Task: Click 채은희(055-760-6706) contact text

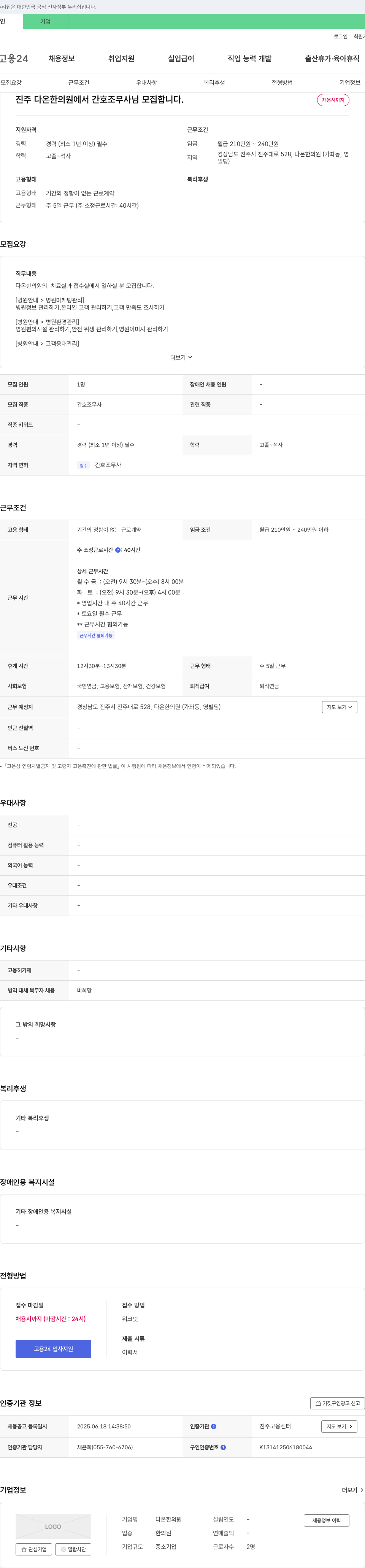Action: 105,1447
